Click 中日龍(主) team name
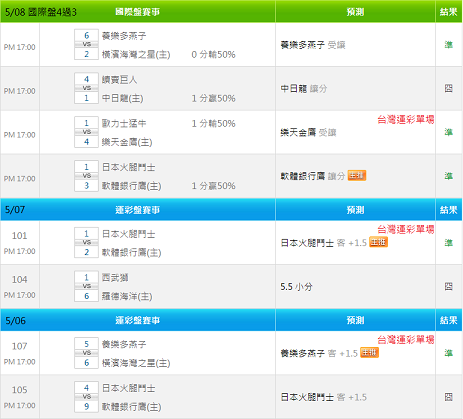This screenshot has height=419, width=463. tap(122, 98)
